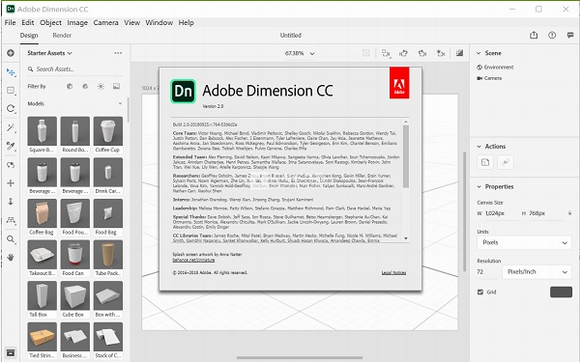Filter assets by images
This screenshot has width=580, height=362.
tap(116, 86)
